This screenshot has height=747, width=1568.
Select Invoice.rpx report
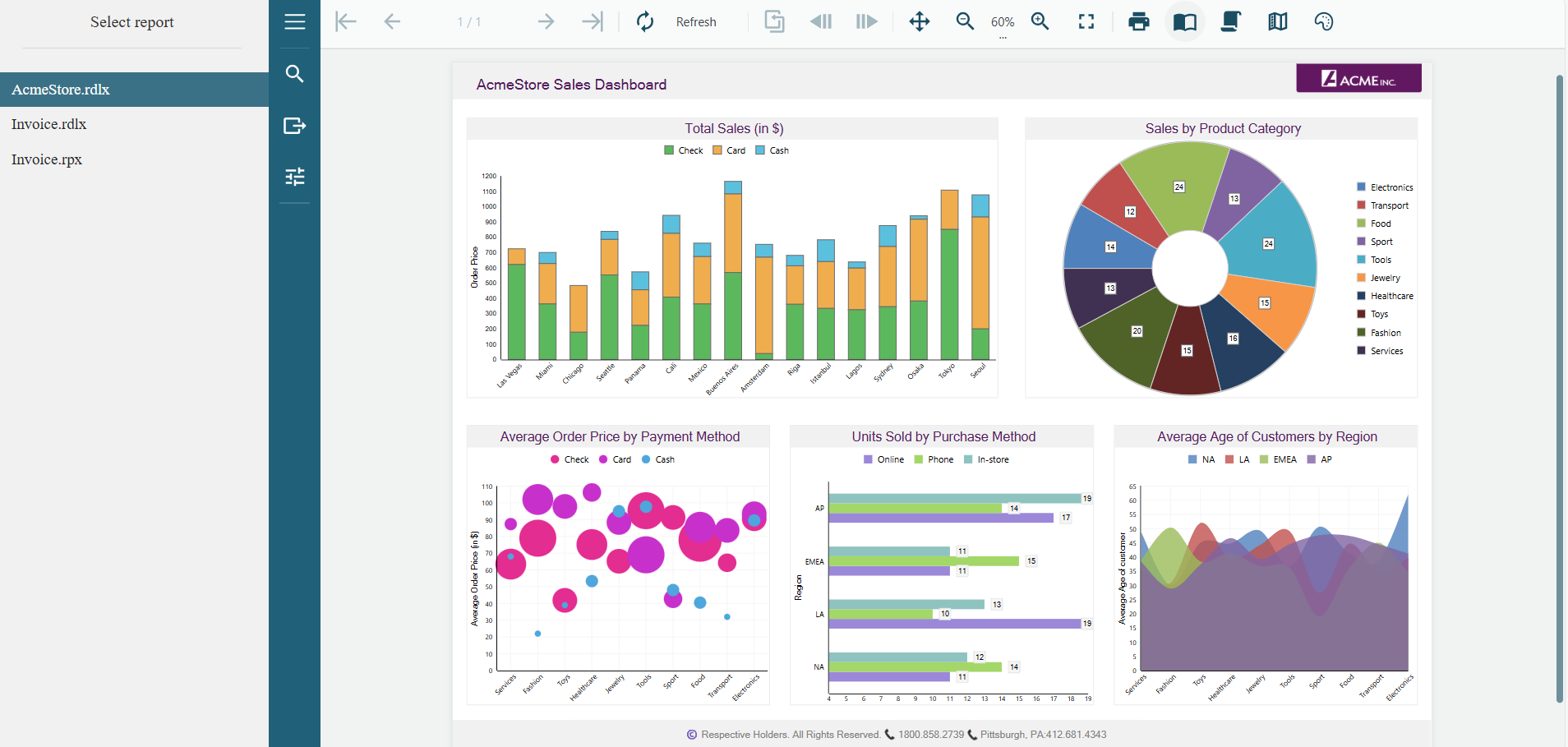click(47, 159)
